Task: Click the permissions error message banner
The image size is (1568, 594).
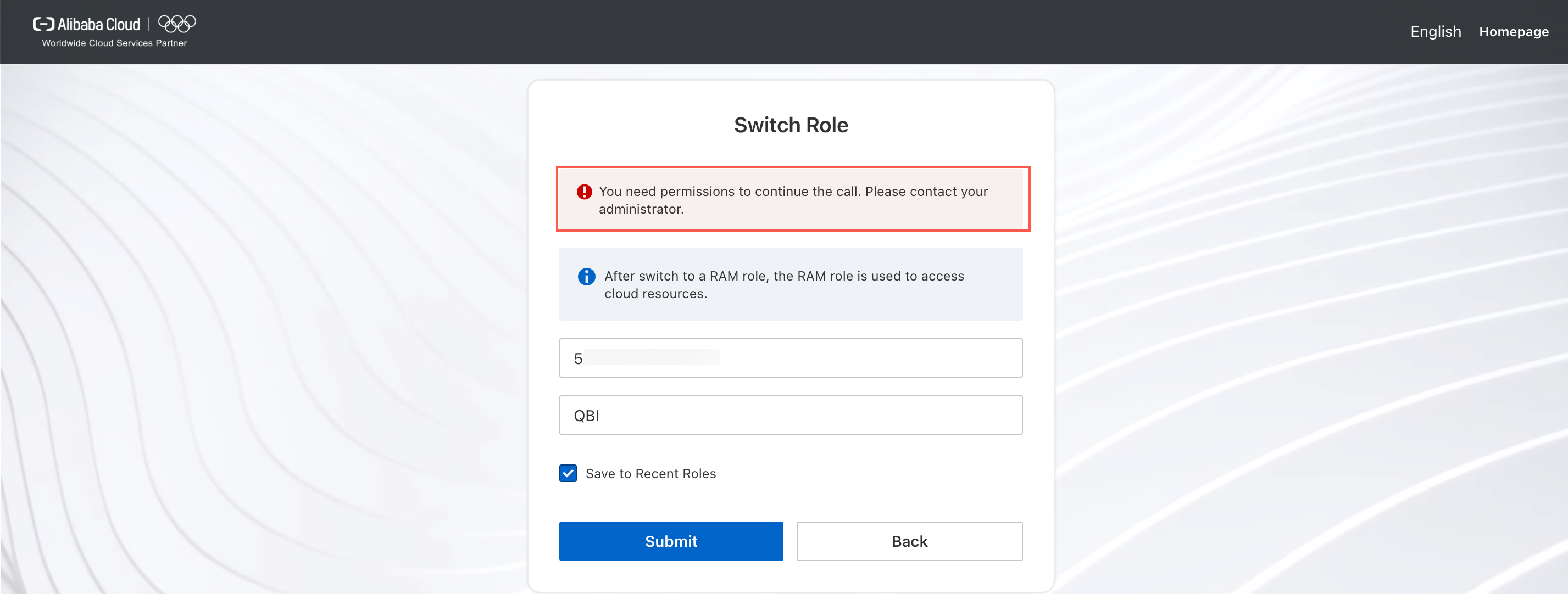Action: coord(793,199)
